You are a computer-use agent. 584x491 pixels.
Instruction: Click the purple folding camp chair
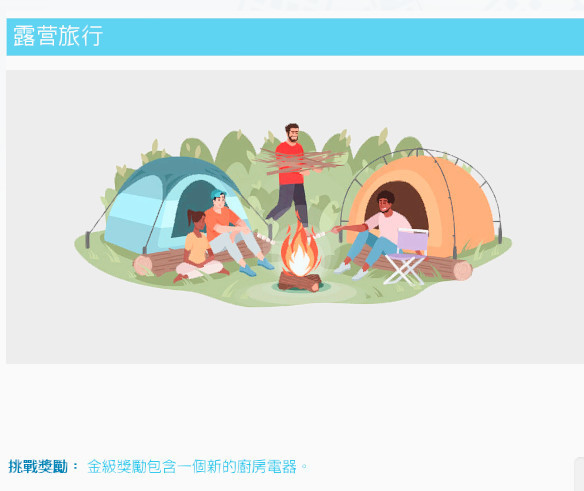coord(407,257)
